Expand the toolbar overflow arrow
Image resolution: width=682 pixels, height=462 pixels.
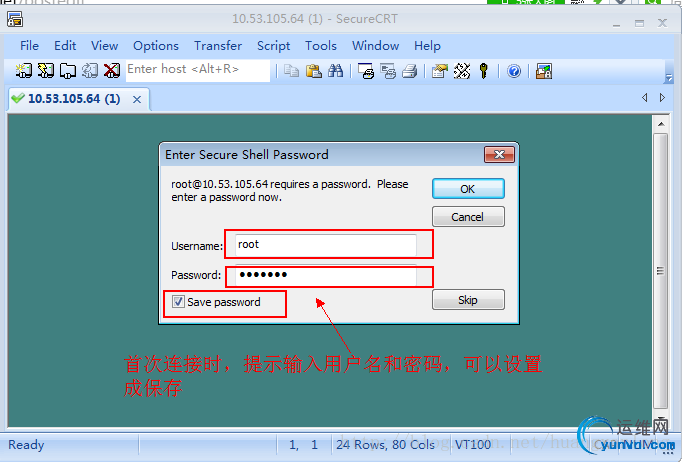click(x=669, y=78)
